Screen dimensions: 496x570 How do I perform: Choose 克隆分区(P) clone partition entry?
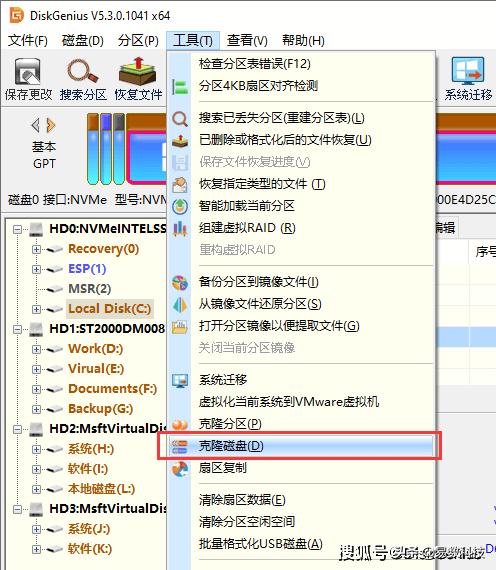click(300, 424)
